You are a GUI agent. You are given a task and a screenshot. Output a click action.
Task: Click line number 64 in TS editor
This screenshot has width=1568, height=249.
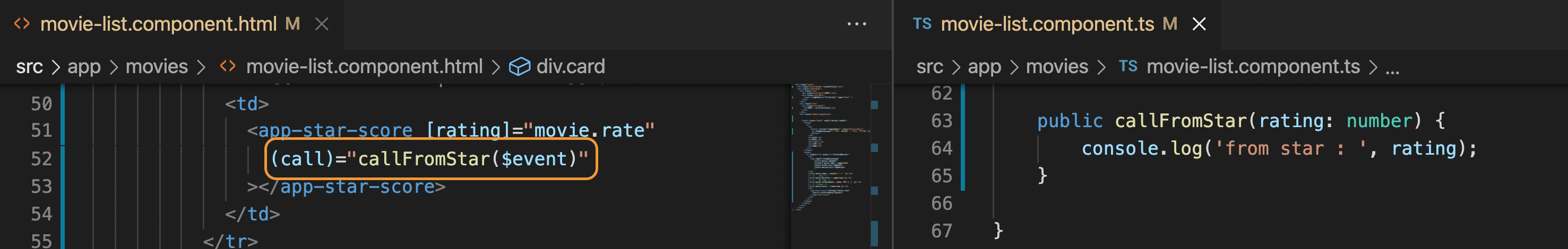click(x=941, y=148)
